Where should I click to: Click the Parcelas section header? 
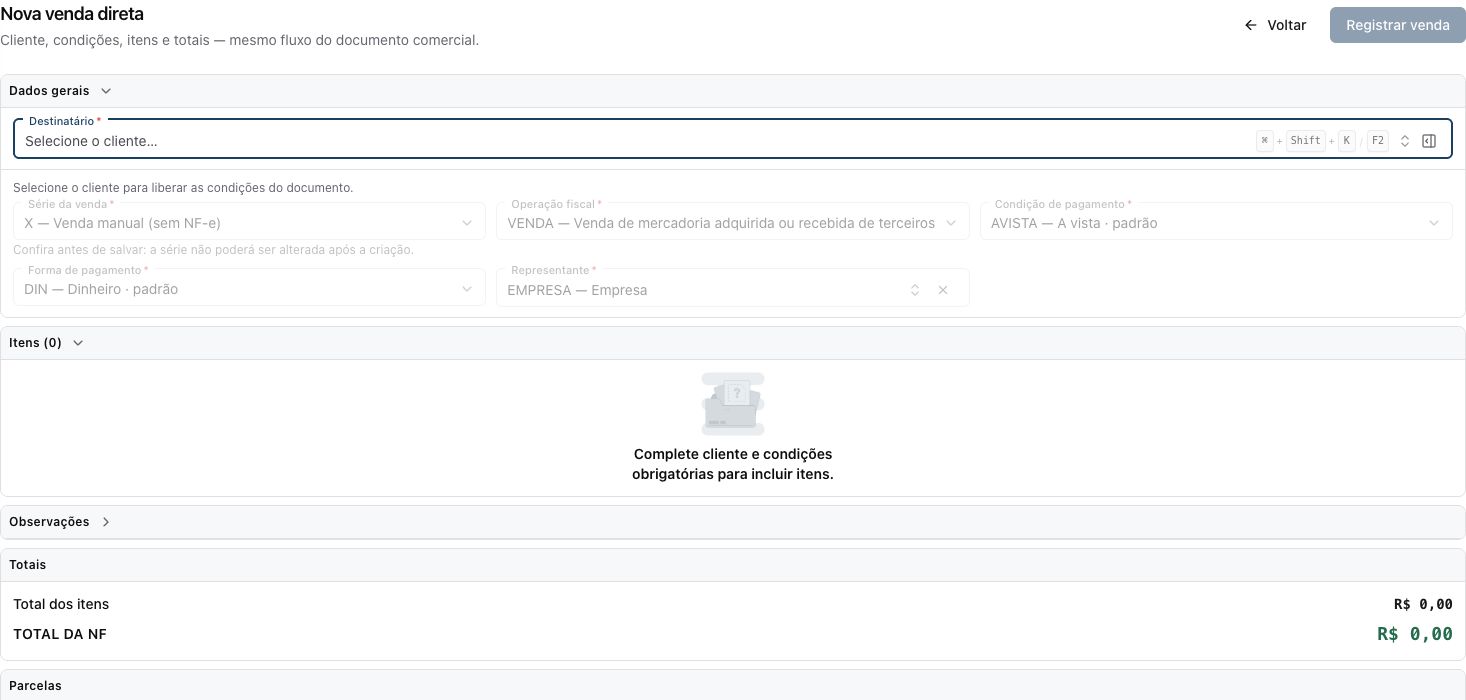[x=733, y=685]
